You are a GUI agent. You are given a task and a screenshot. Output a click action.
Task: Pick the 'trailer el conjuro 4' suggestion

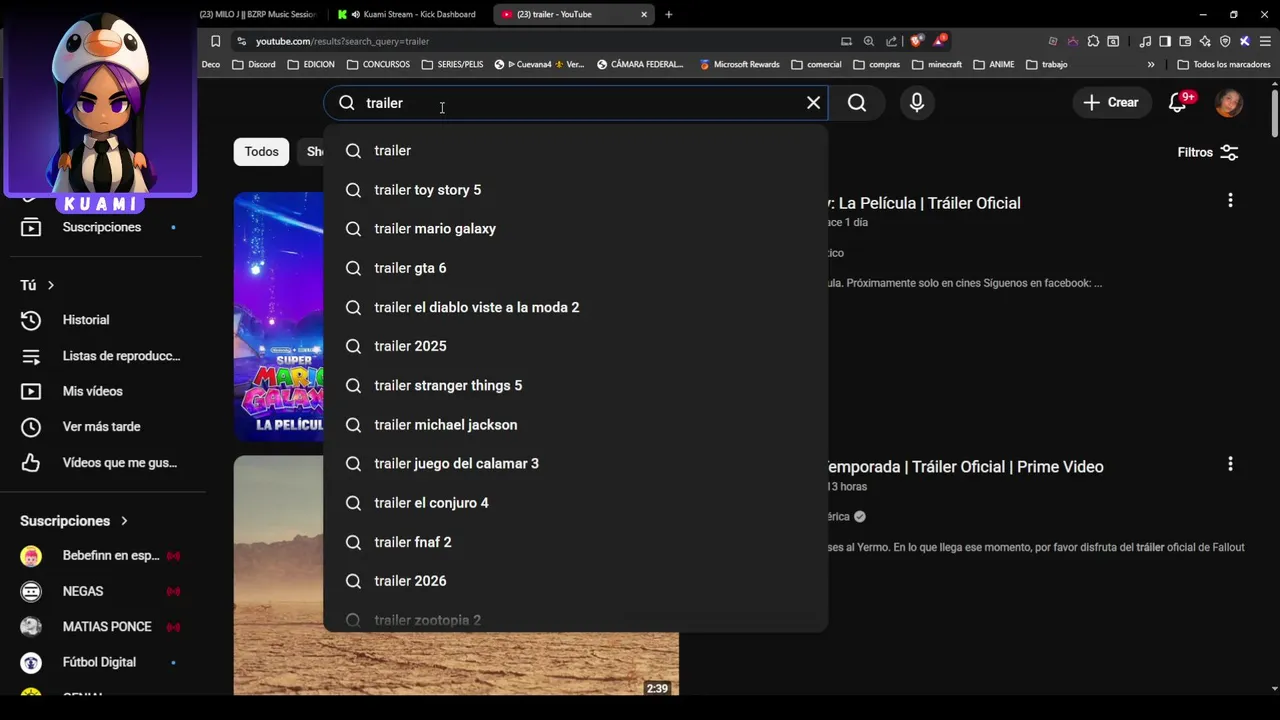(575, 503)
